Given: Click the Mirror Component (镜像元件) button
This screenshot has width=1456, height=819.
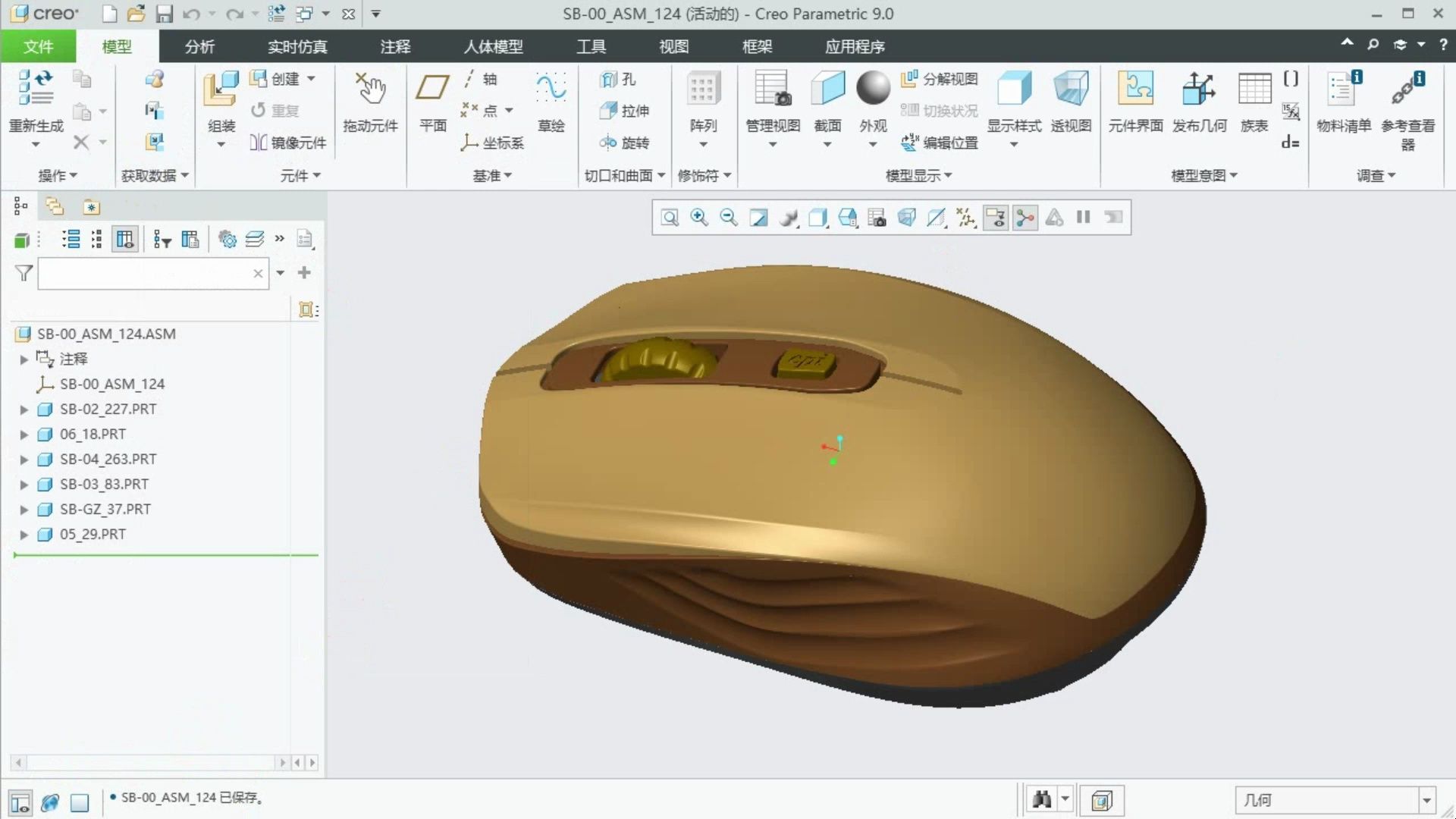Looking at the screenshot, I should [288, 143].
